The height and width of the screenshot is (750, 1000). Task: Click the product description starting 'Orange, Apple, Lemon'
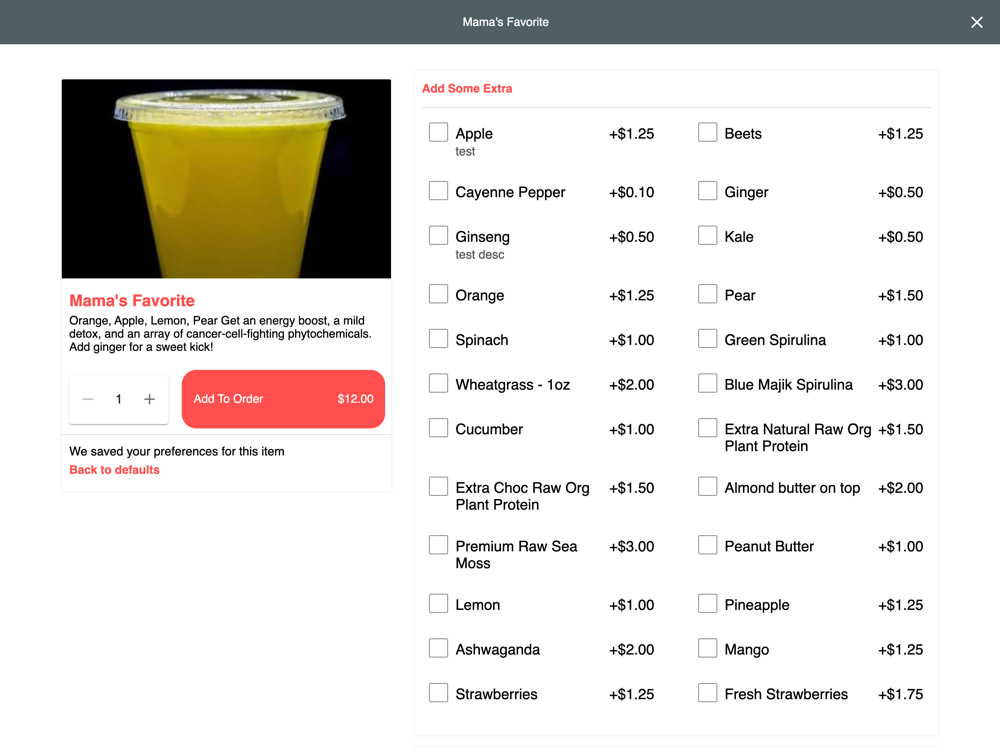(x=220, y=334)
